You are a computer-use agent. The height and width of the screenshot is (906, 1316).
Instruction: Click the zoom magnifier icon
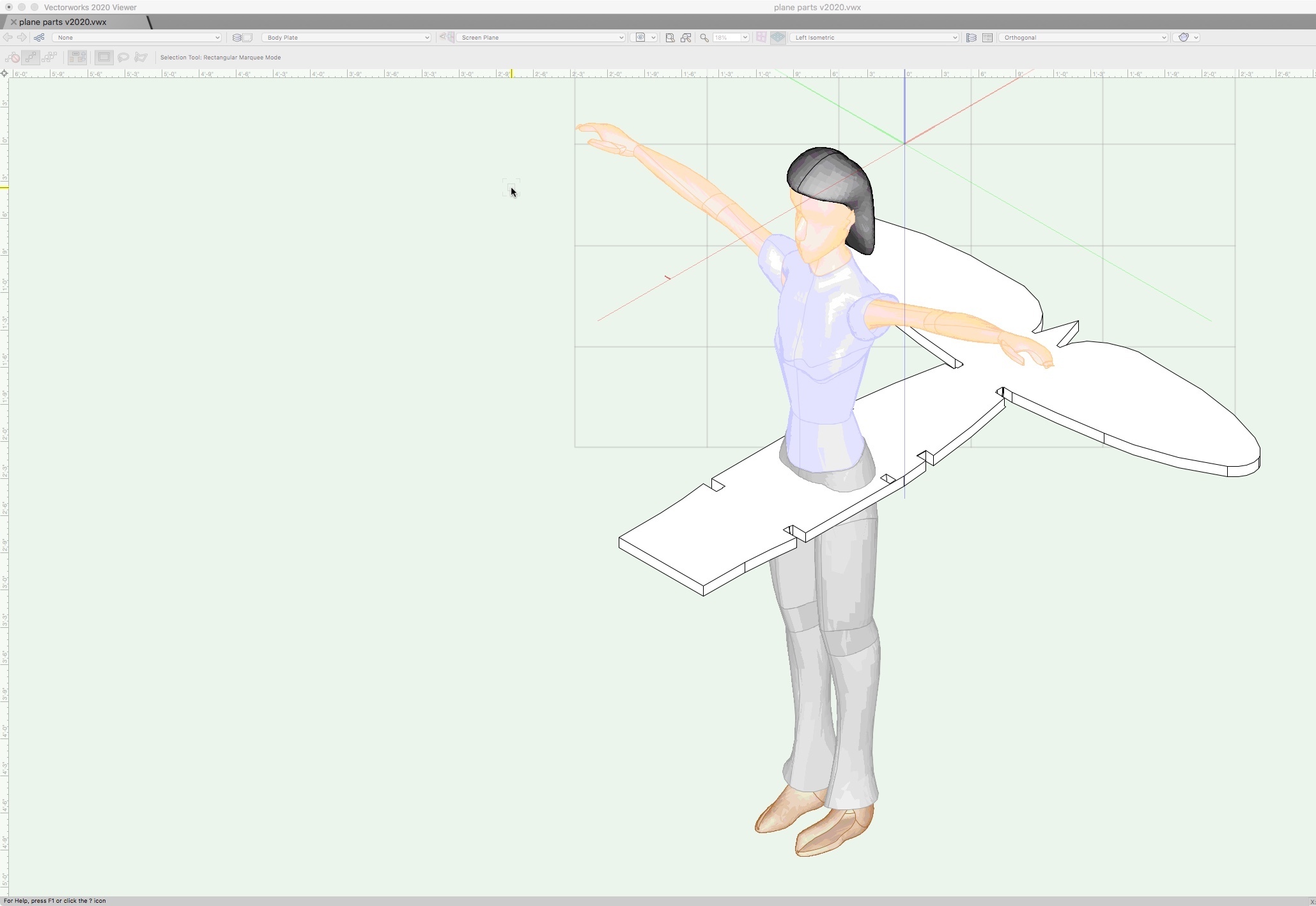click(704, 38)
